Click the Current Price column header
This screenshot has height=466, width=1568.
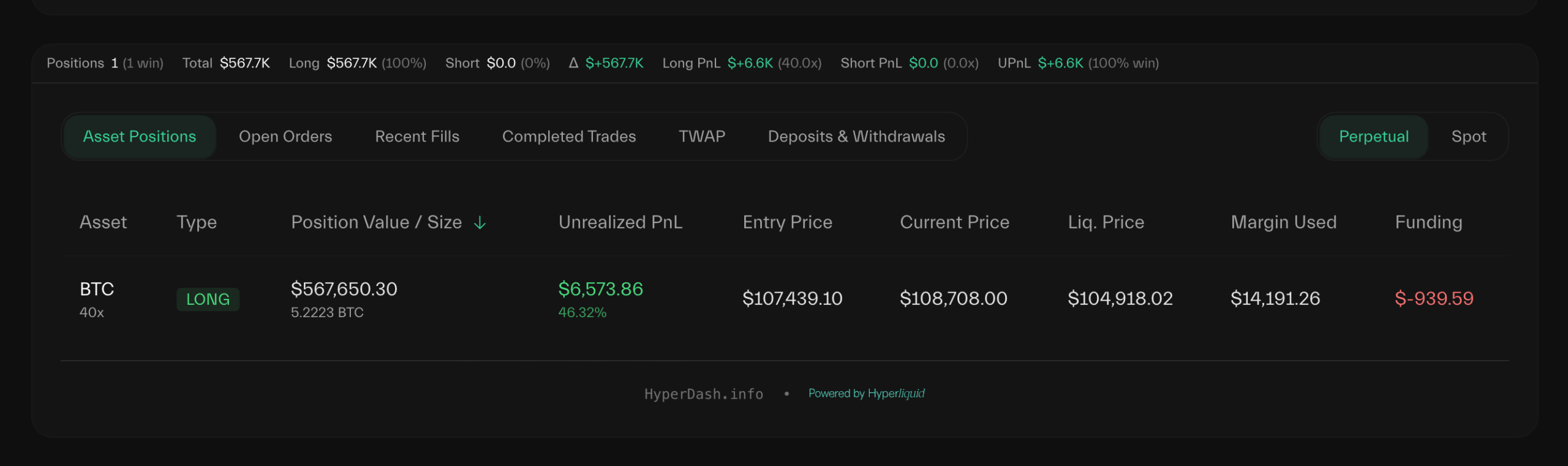[x=954, y=222]
